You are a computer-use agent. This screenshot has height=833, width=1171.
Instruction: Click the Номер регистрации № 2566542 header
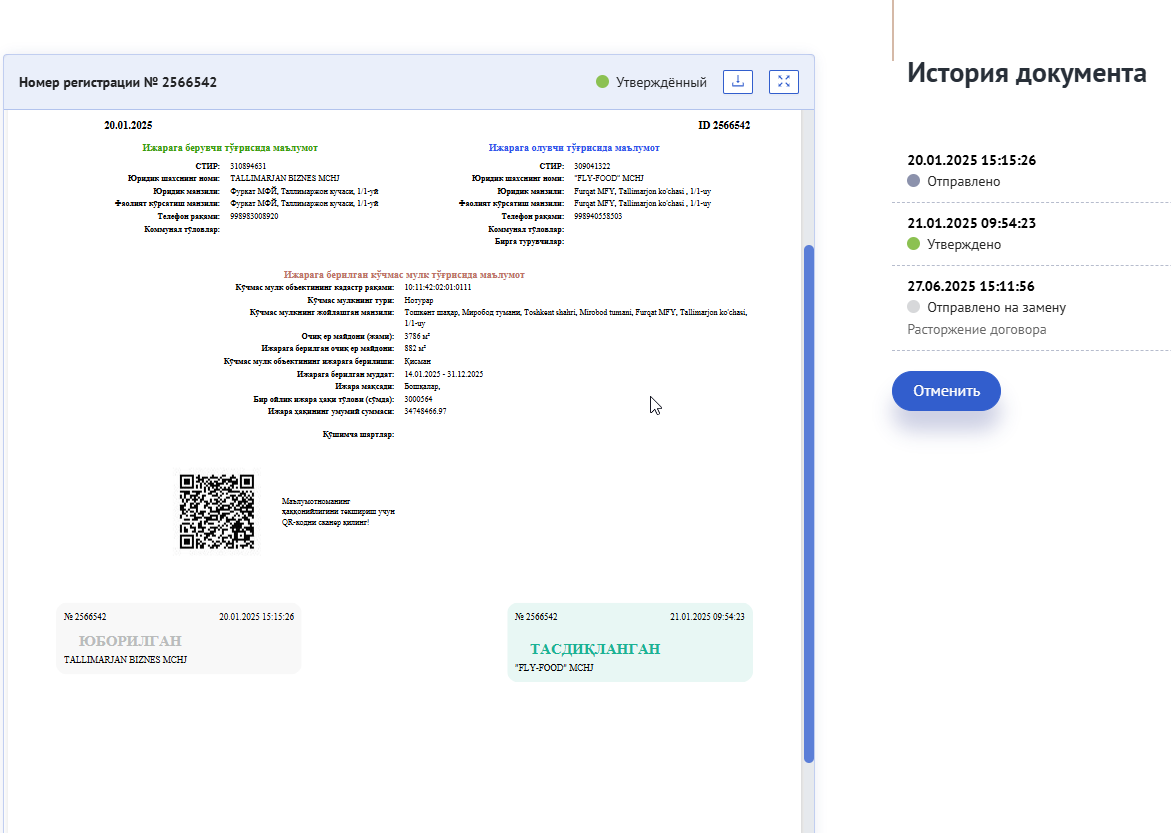[x=118, y=82]
